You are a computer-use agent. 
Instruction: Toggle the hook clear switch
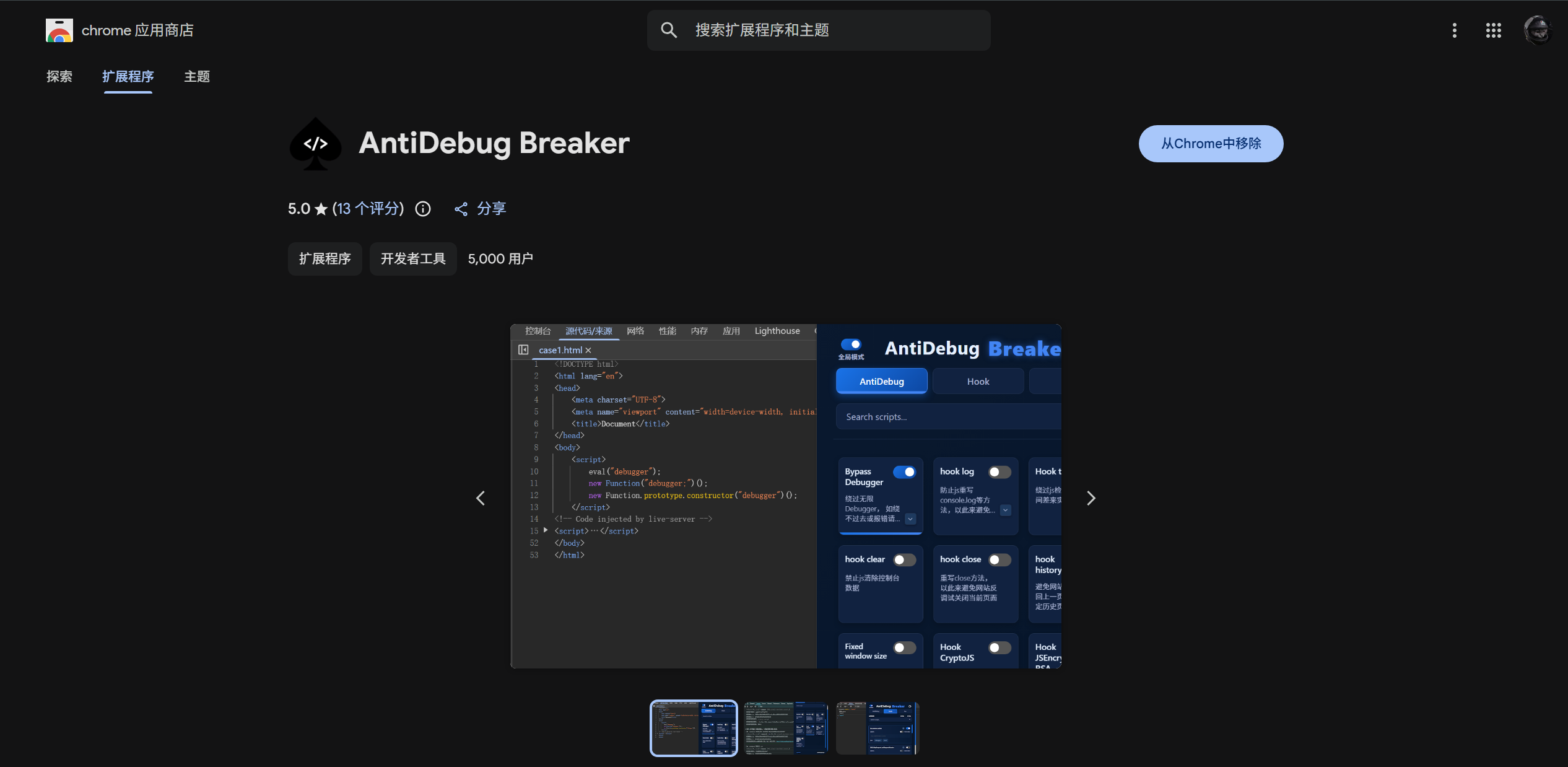905,560
